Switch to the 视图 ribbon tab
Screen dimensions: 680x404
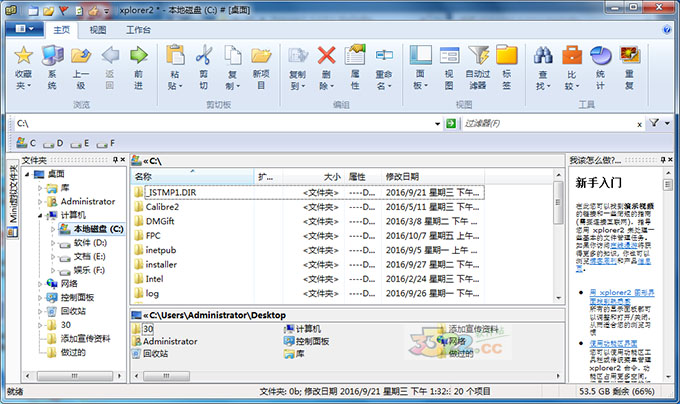tap(98, 30)
